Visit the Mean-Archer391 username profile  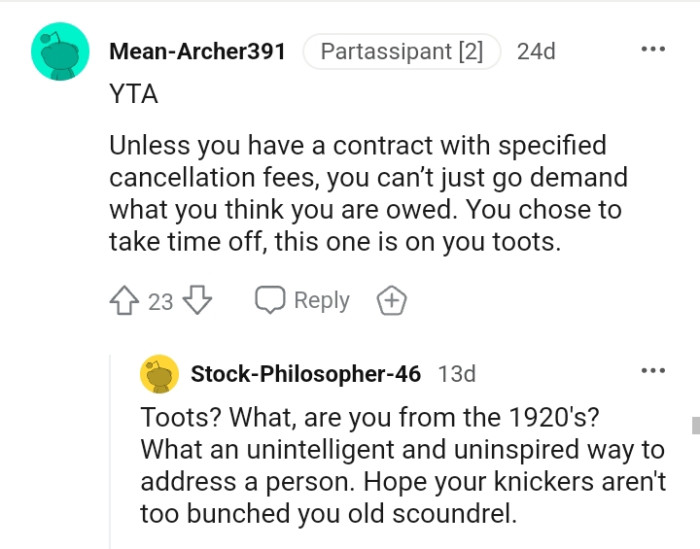click(197, 51)
